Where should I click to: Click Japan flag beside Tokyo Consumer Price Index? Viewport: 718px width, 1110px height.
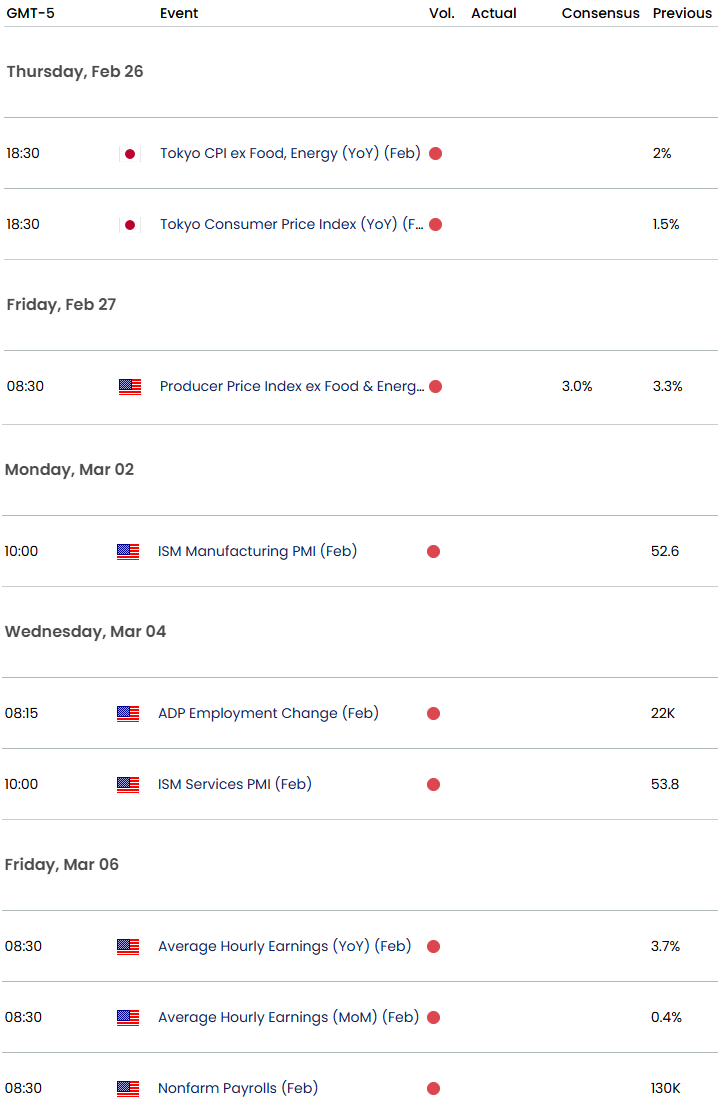[x=129, y=225]
